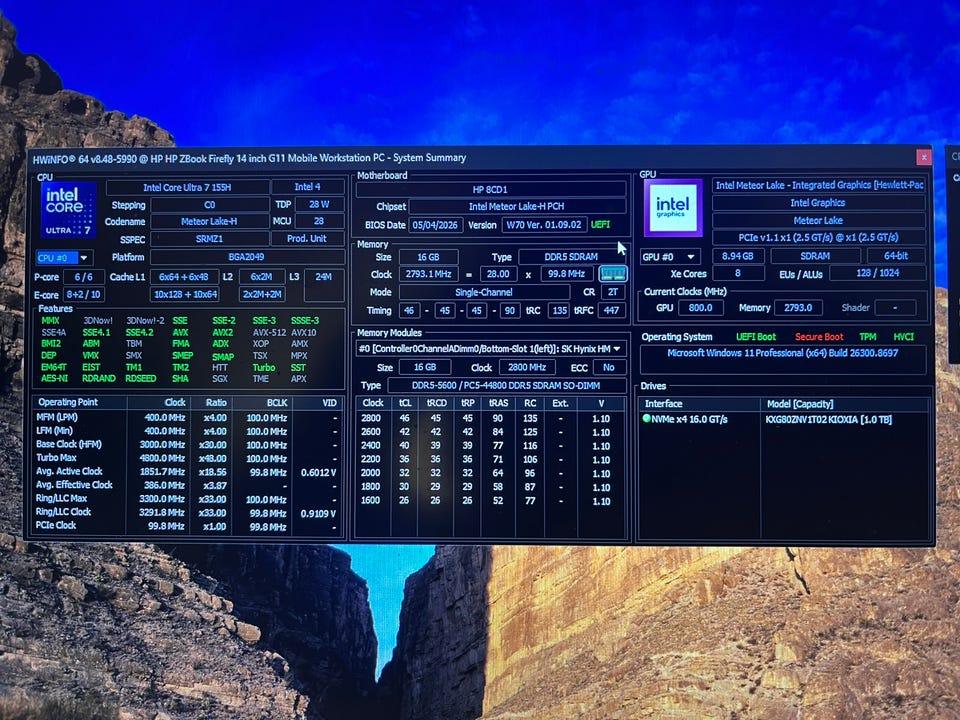960x720 pixels.
Task: Click the E-core 8+2 / 10 value
Action: click(x=83, y=294)
